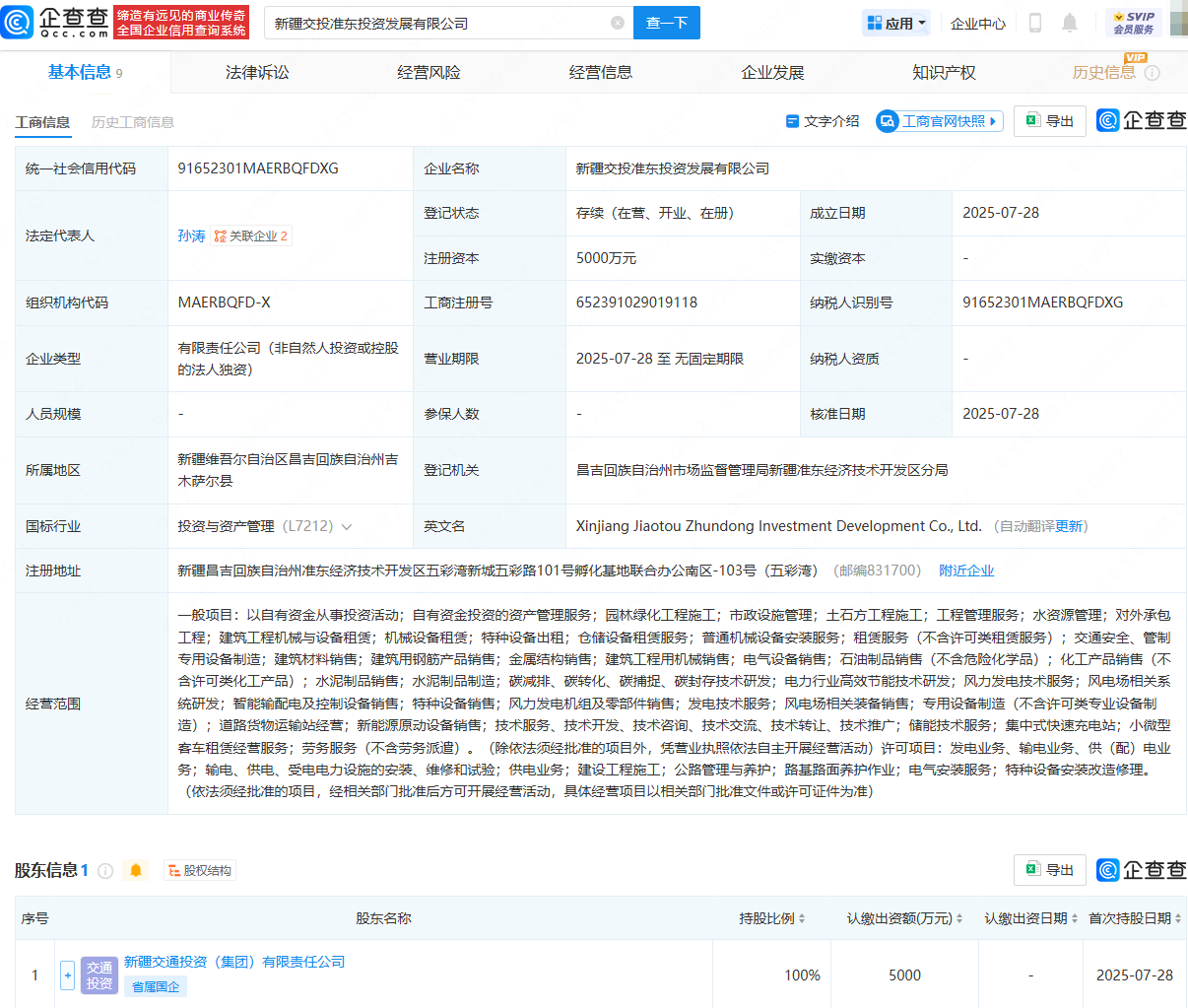
Task: Open the 股权结构 equity chart
Action: [x=200, y=871]
